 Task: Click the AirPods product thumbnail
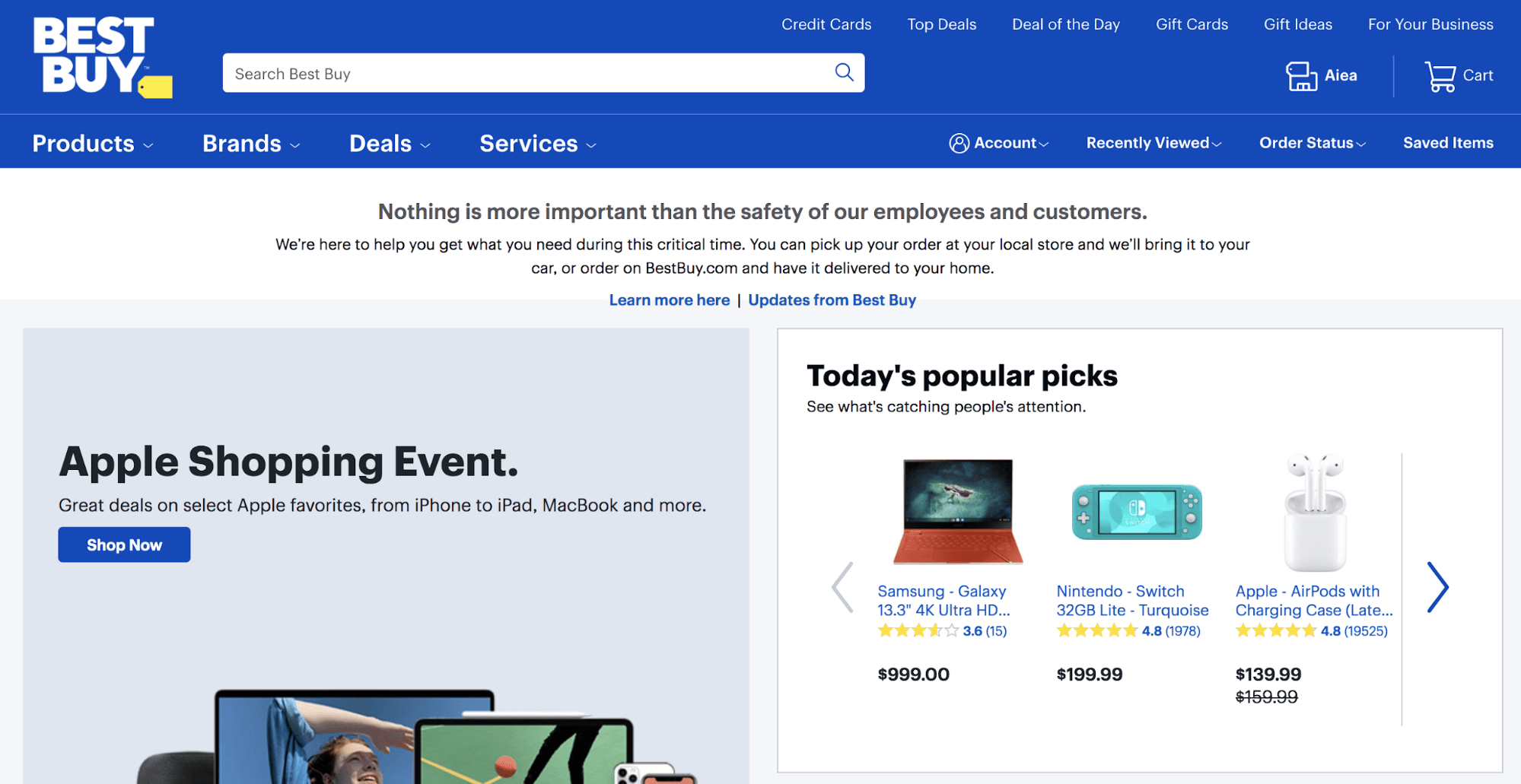point(1315,512)
